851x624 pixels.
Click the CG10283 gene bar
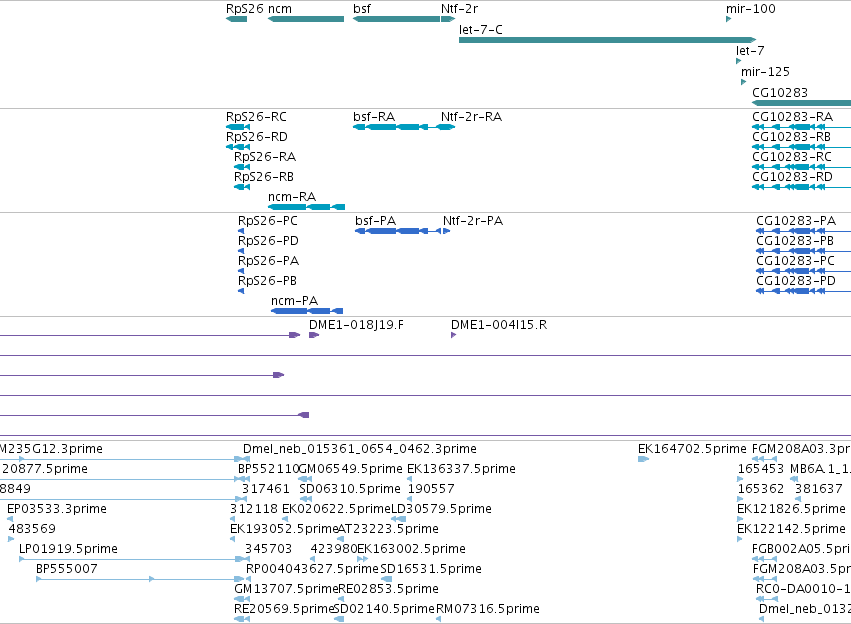point(802,103)
